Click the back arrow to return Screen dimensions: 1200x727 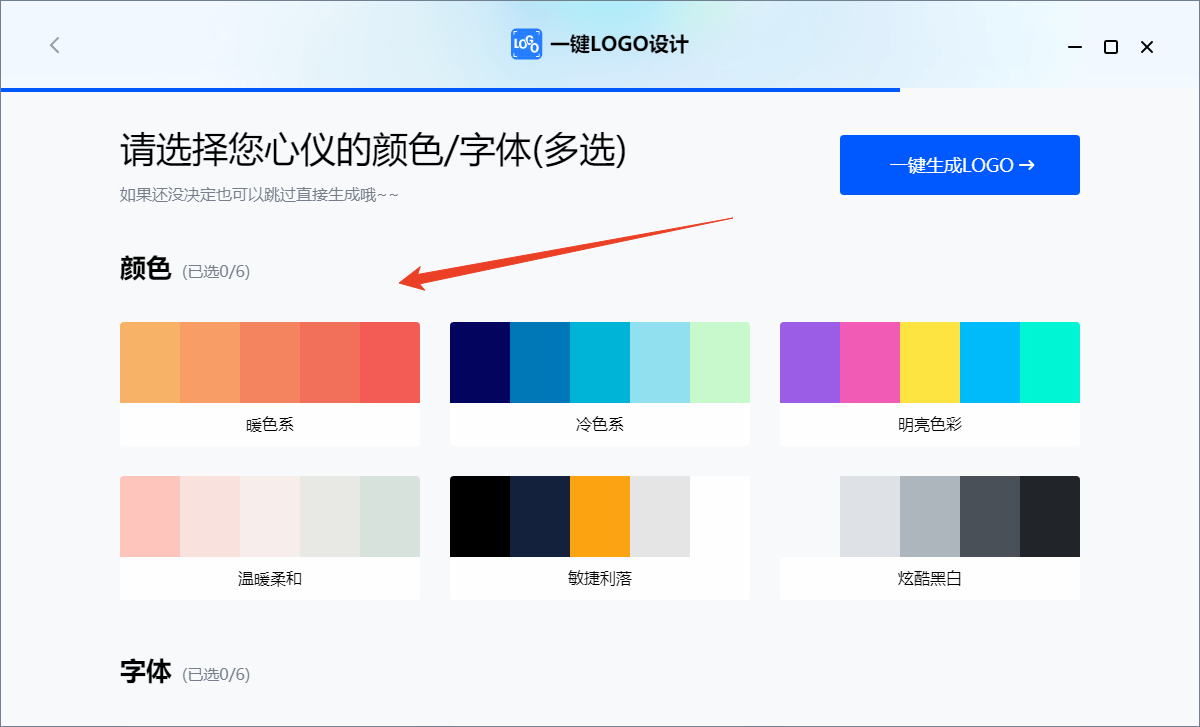[54, 45]
